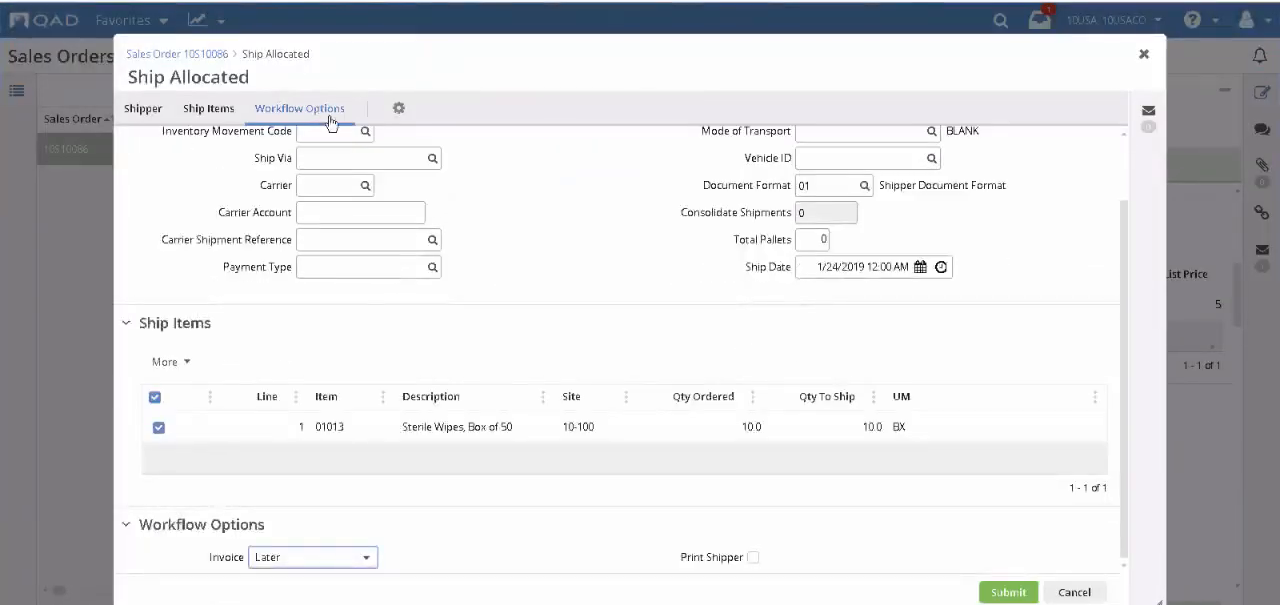Open the Ship Via lookup magnifier
Screen dimensions: 1280x605
tap(432, 158)
